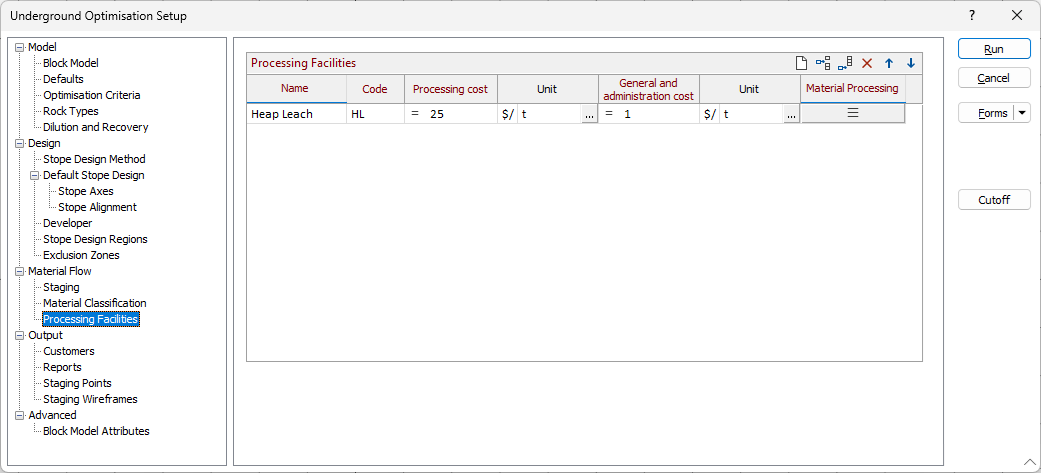Click the Processing cost column header
Image resolution: width=1041 pixels, height=473 pixels.
pyautogui.click(x=451, y=89)
